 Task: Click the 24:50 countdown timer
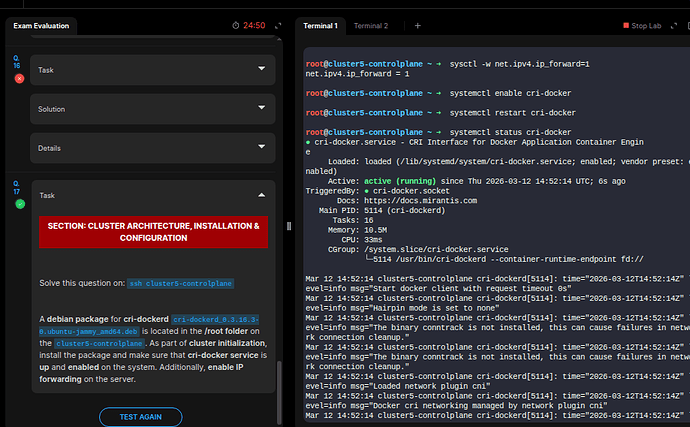(x=254, y=25)
